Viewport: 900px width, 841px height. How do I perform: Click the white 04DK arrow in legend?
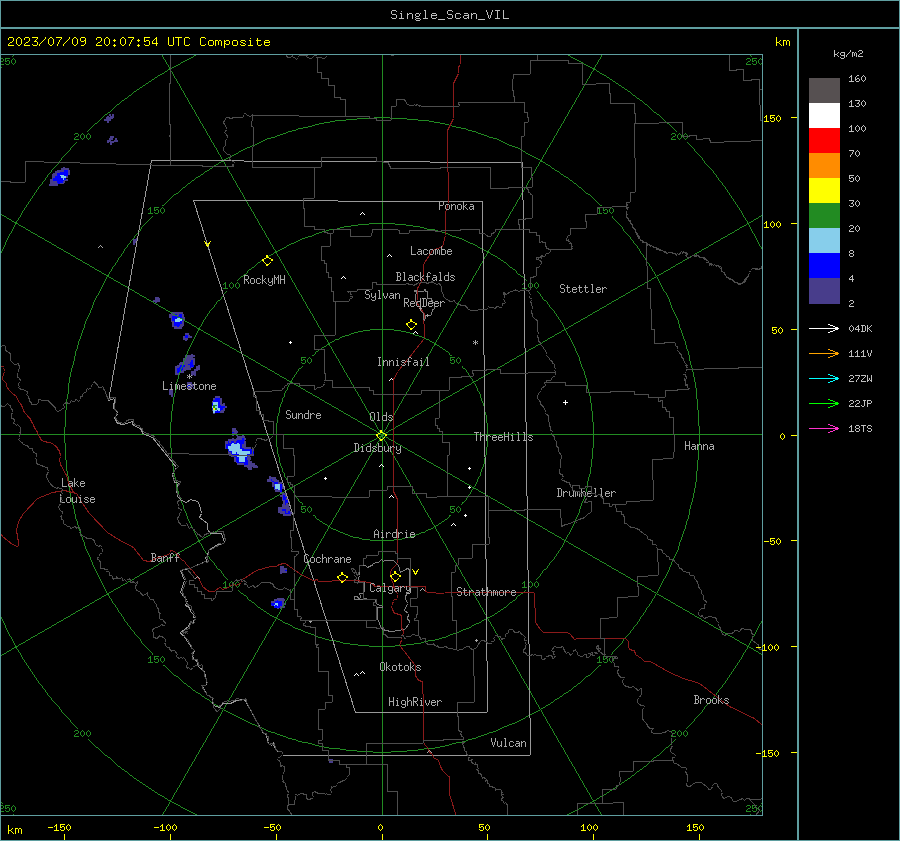pos(824,328)
